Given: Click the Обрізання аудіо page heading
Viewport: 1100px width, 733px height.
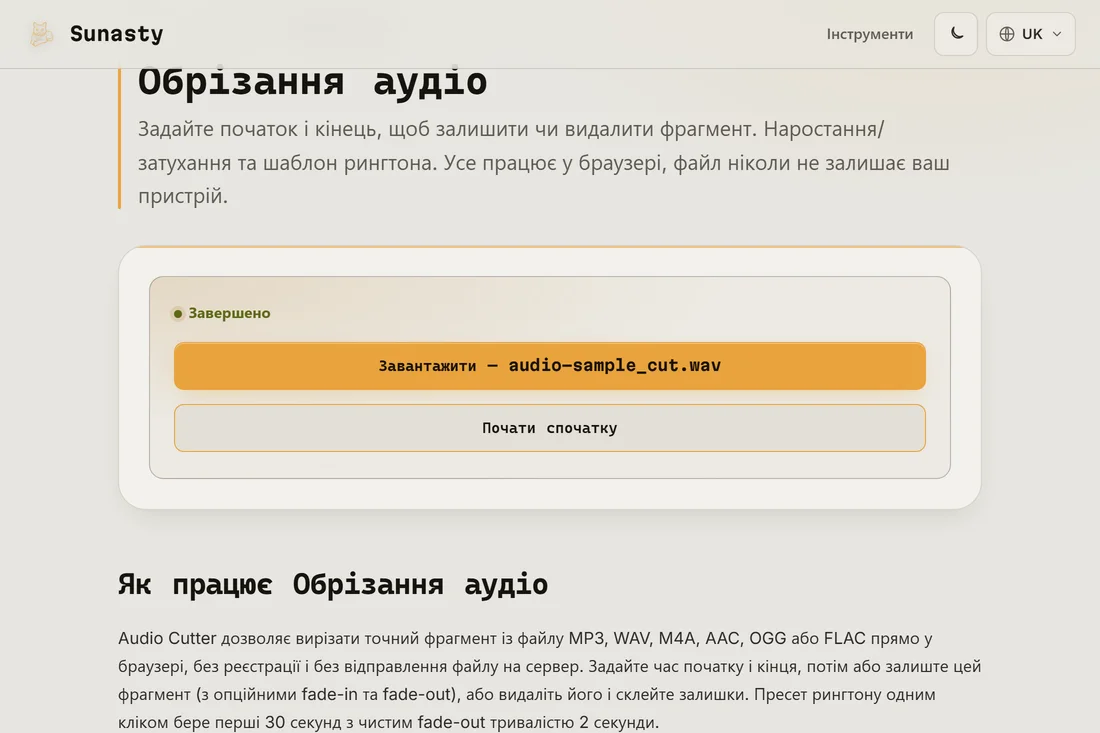Looking at the screenshot, I should click(312, 82).
